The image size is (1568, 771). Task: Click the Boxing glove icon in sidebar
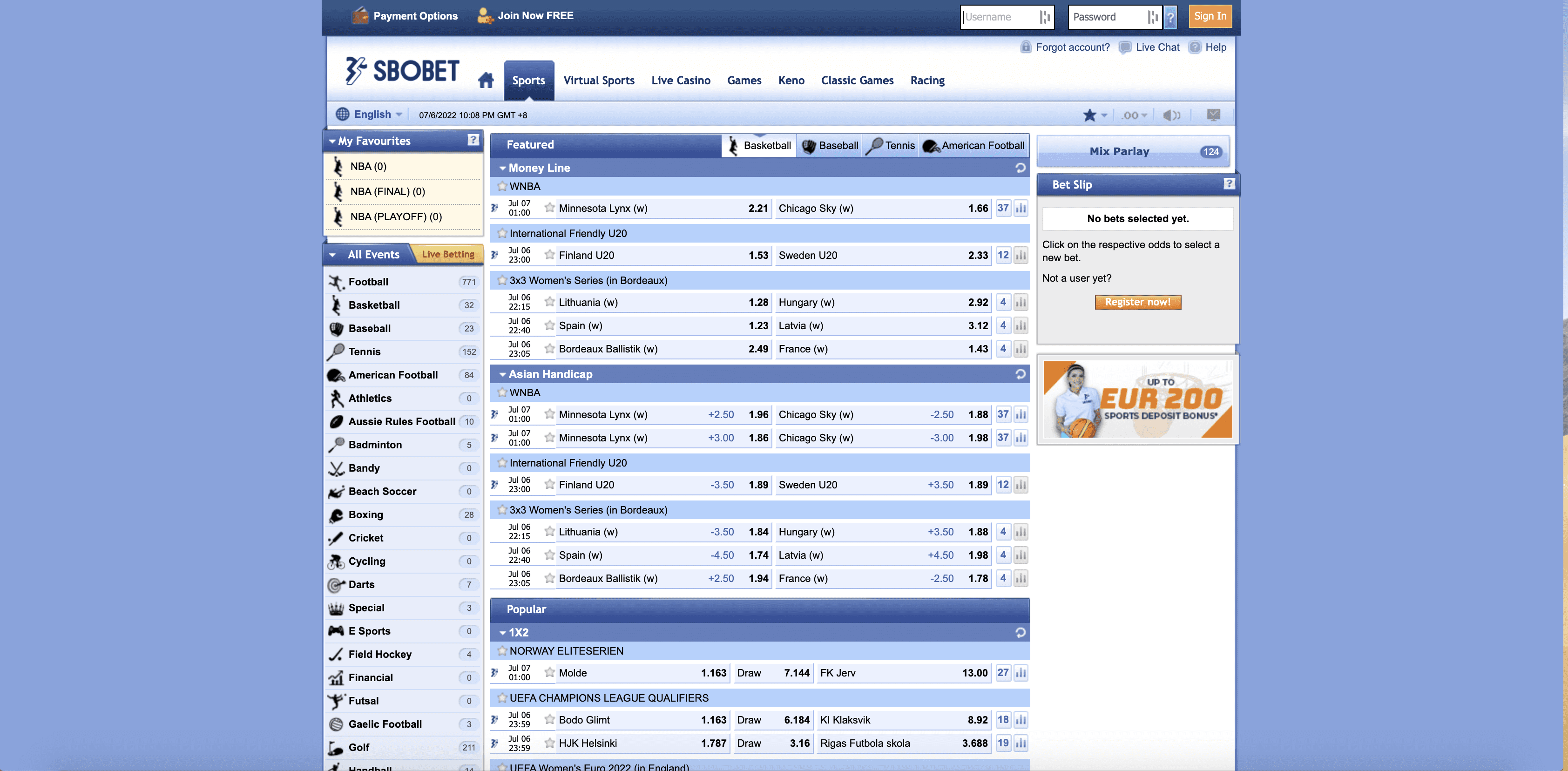click(336, 515)
